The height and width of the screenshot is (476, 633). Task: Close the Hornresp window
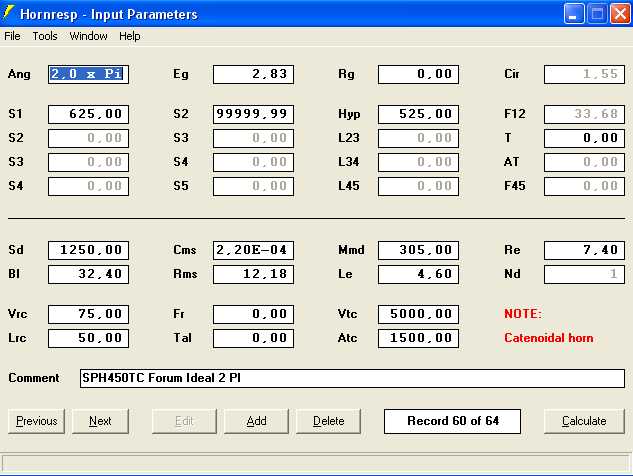(620, 14)
